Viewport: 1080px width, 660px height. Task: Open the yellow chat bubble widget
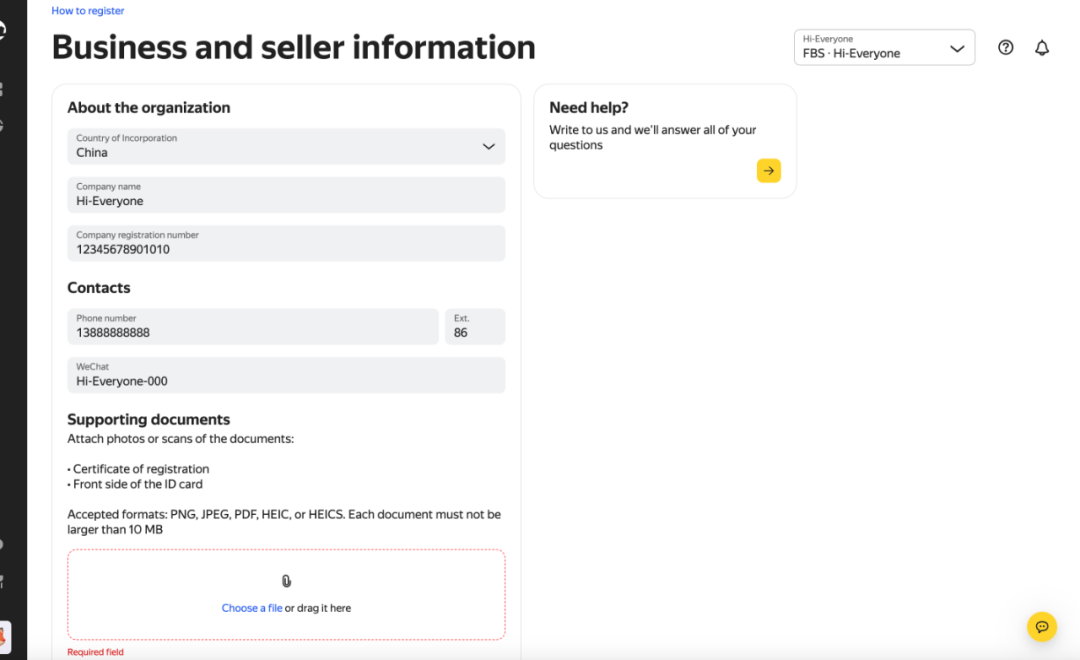coord(1041,626)
